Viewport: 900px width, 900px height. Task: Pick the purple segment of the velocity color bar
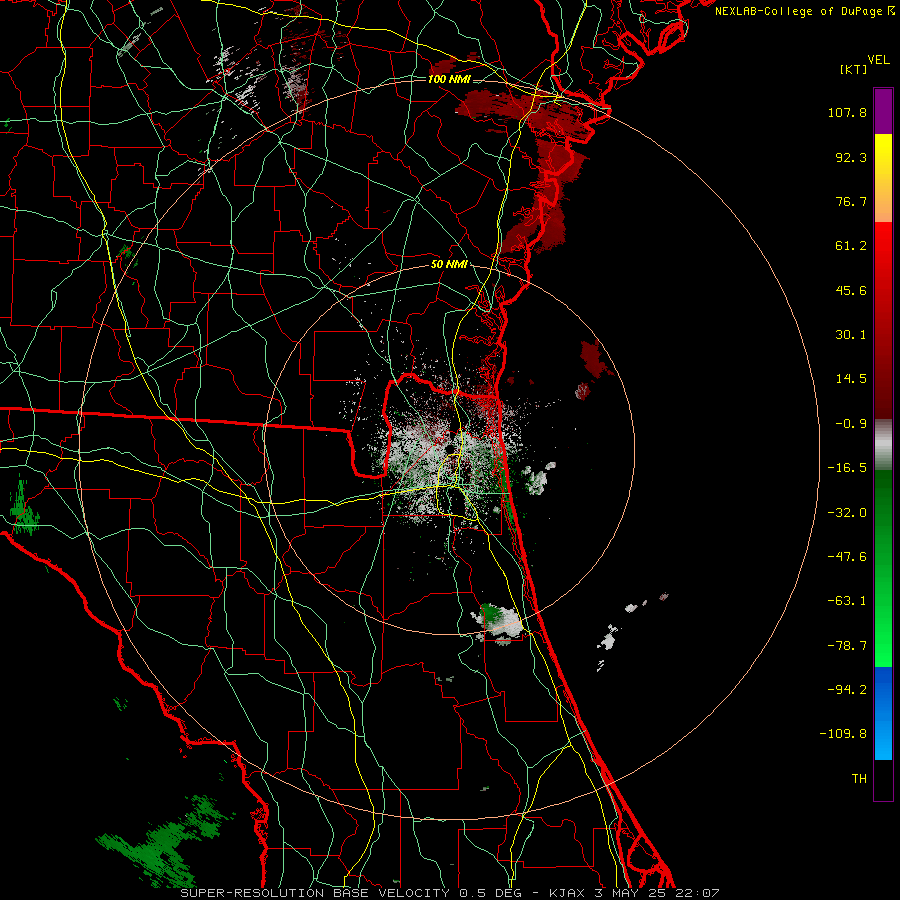click(x=883, y=111)
